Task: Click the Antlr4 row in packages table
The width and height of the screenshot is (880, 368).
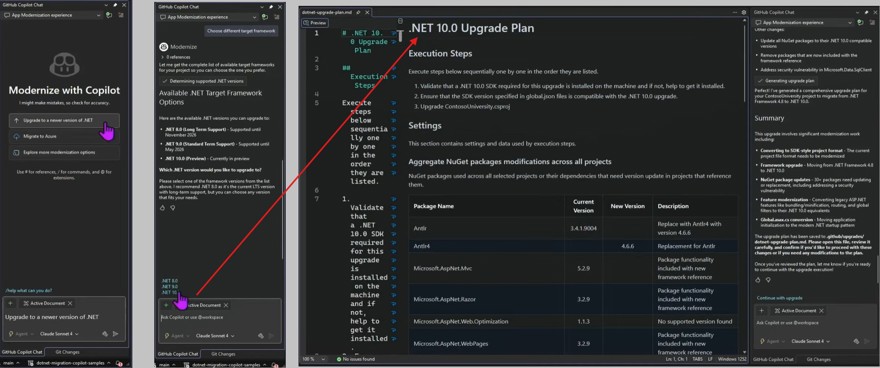Action: coord(573,246)
